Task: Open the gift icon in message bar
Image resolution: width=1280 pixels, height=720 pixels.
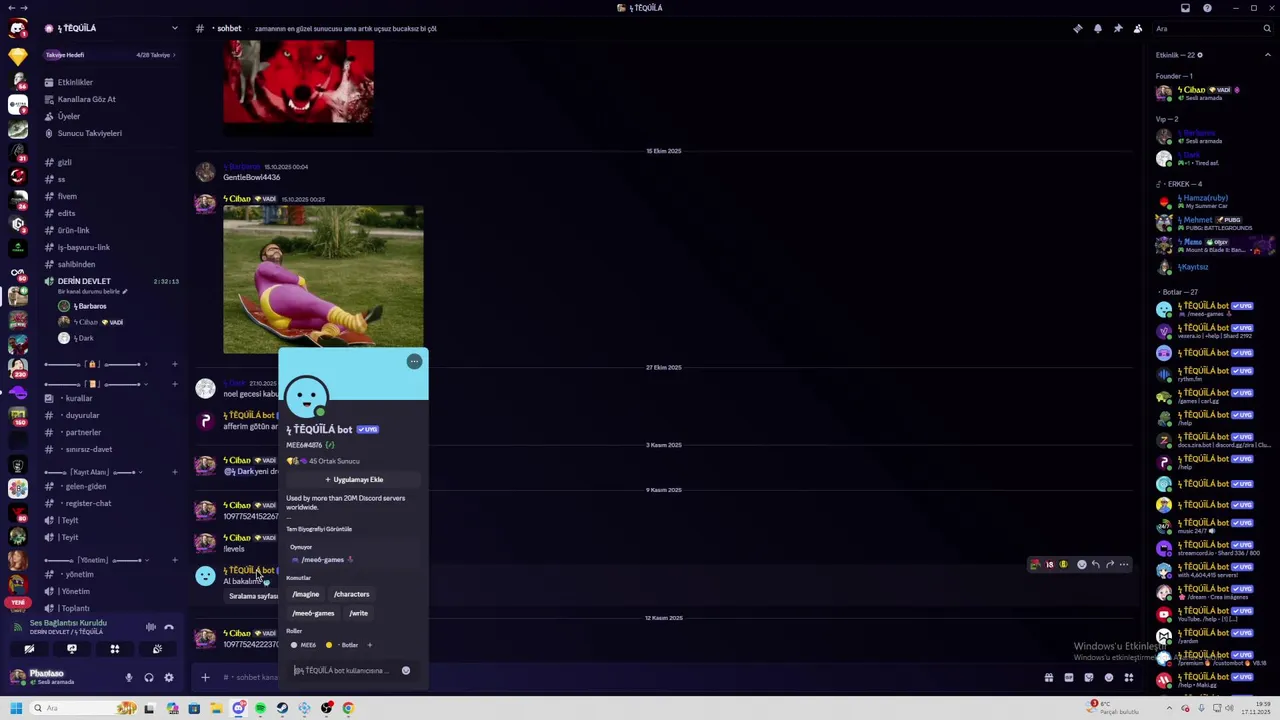Action: [1049, 678]
